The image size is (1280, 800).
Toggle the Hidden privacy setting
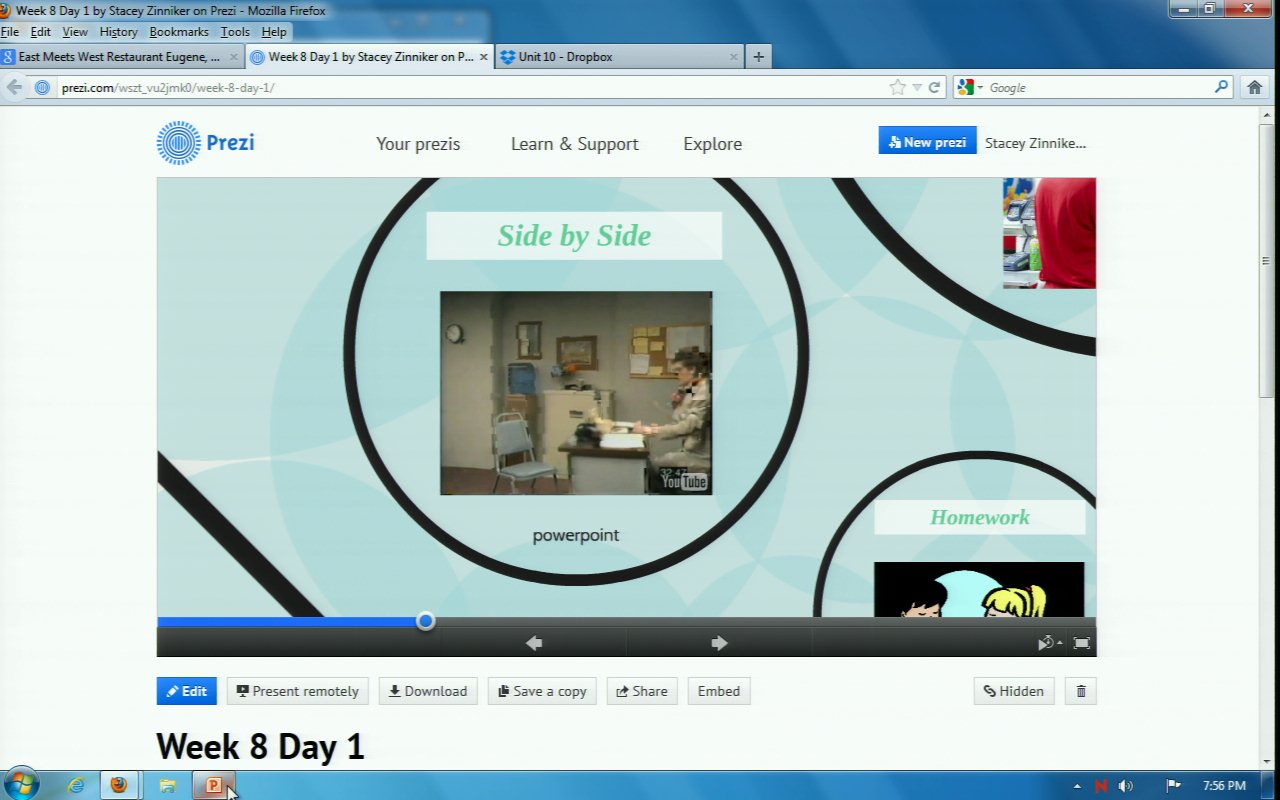(x=1013, y=691)
